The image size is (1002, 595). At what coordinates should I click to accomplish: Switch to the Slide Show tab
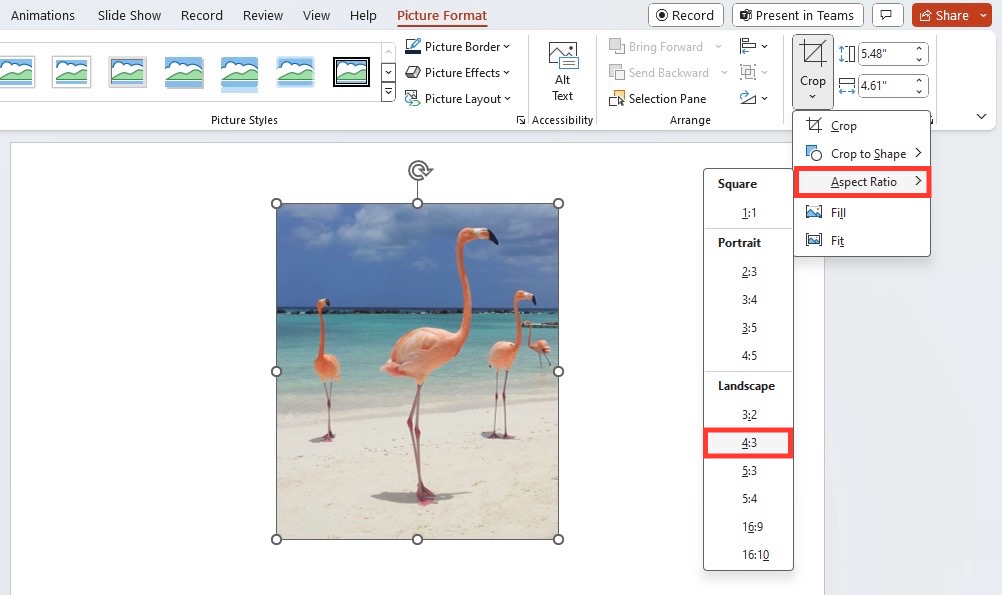coord(129,15)
